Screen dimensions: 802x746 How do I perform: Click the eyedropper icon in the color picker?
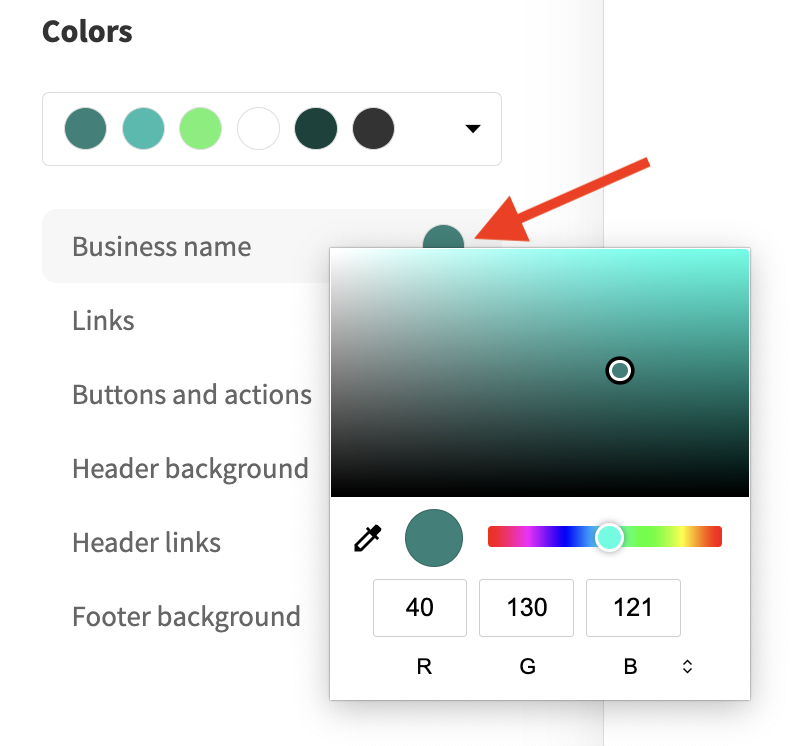click(368, 537)
